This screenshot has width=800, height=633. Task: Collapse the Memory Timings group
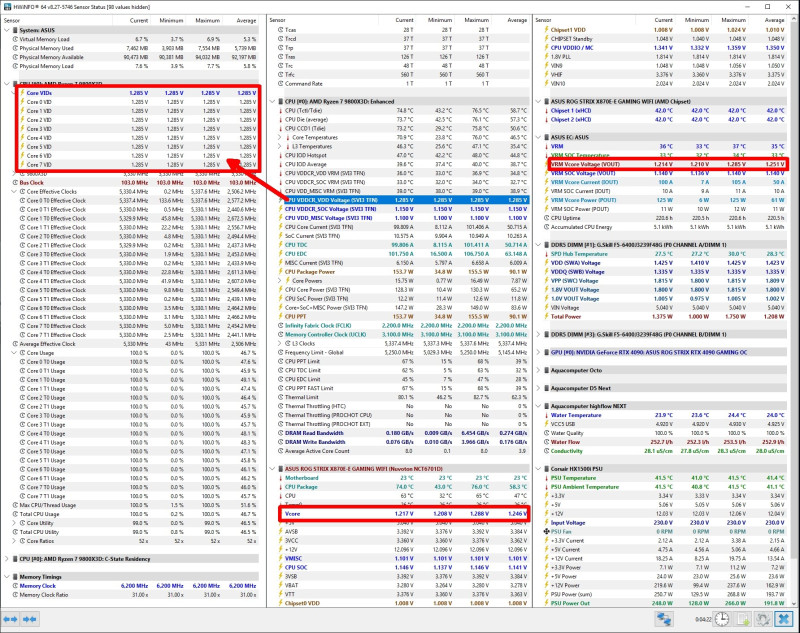(7, 576)
